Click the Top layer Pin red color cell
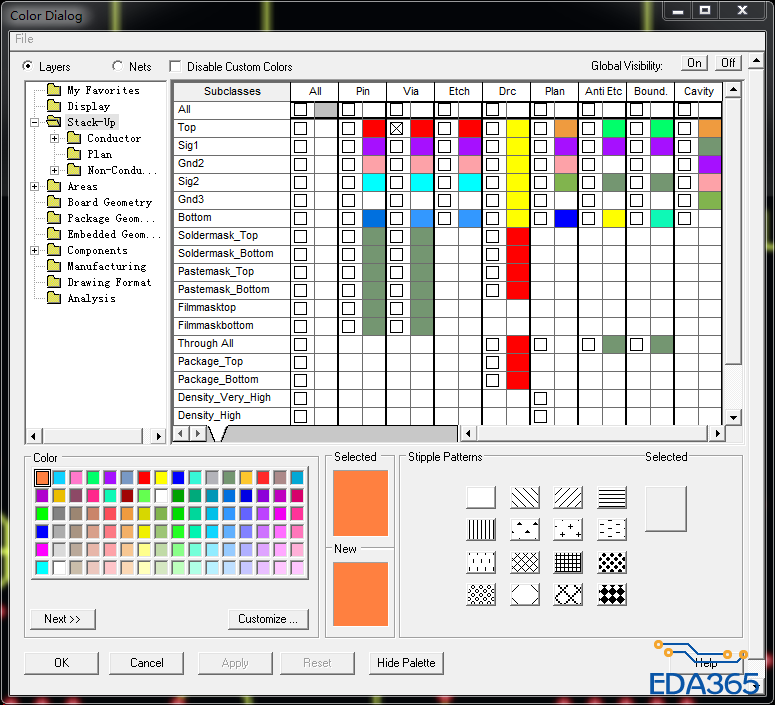 374,129
